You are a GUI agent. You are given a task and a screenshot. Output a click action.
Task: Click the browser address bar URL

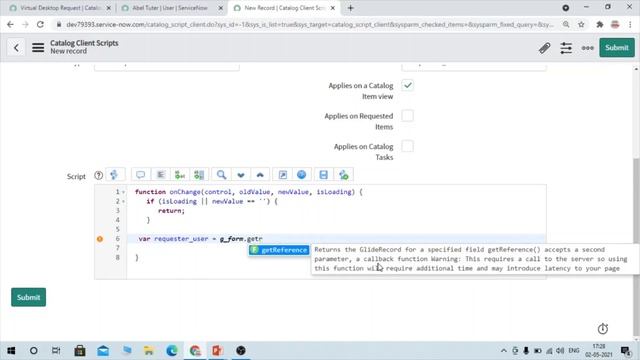tap(310, 24)
